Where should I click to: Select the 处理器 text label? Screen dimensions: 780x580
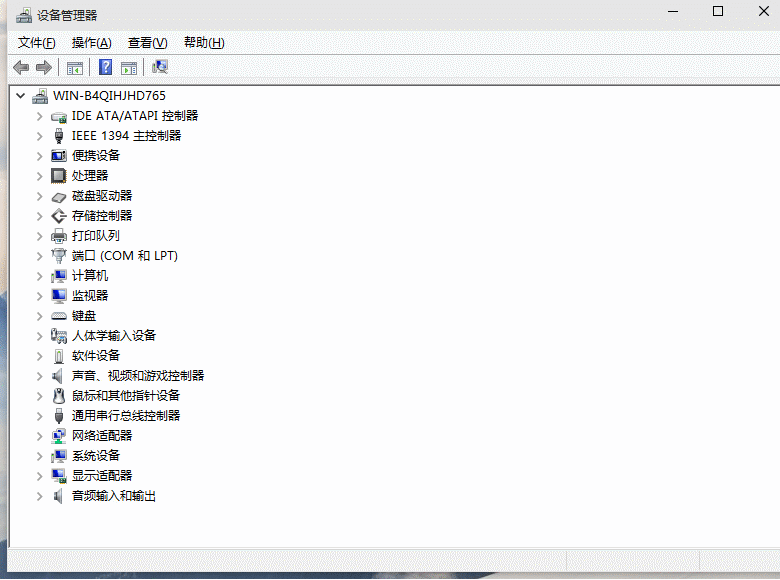pyautogui.click(x=90, y=176)
